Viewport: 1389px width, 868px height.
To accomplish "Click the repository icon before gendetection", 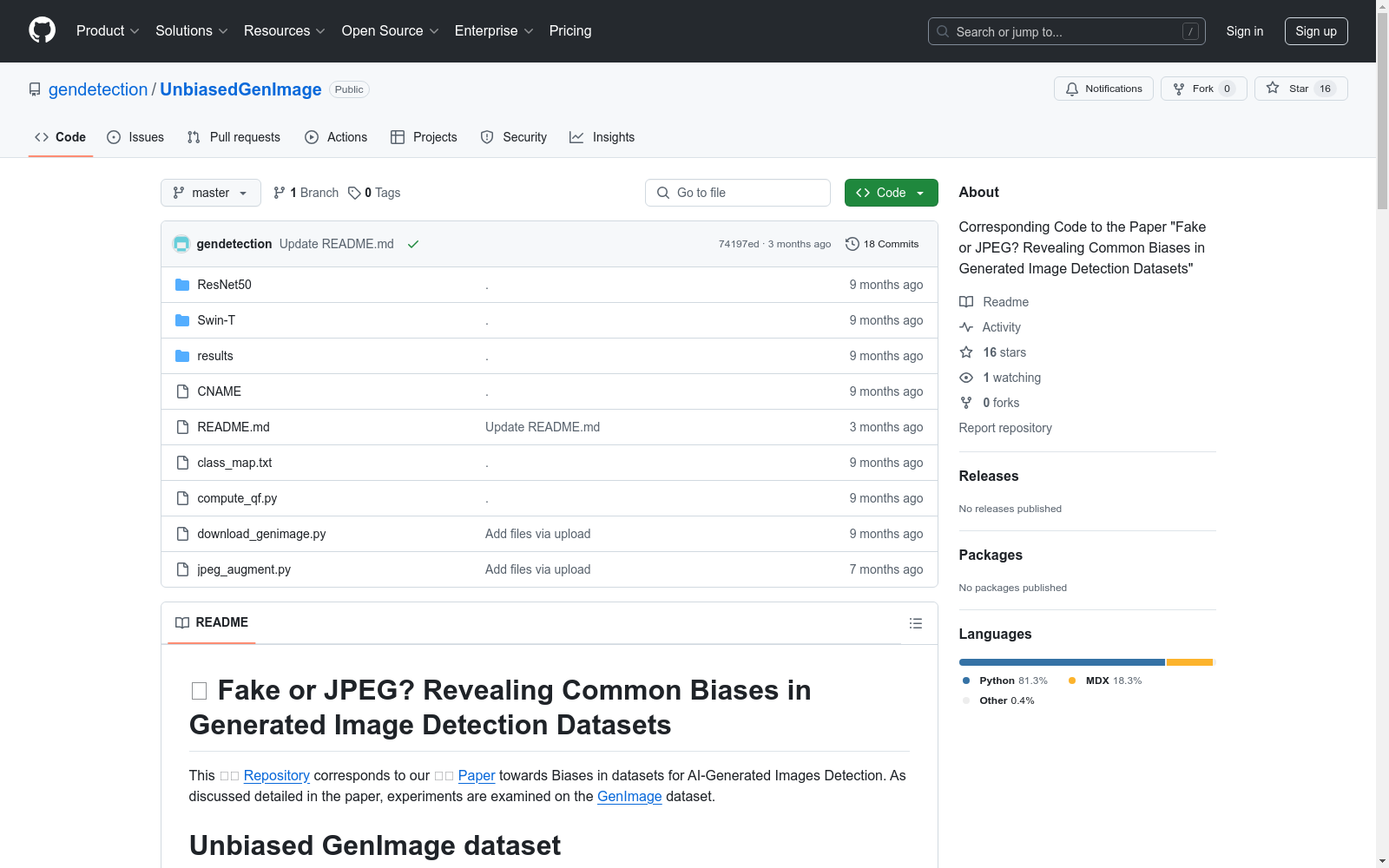I will (35, 89).
